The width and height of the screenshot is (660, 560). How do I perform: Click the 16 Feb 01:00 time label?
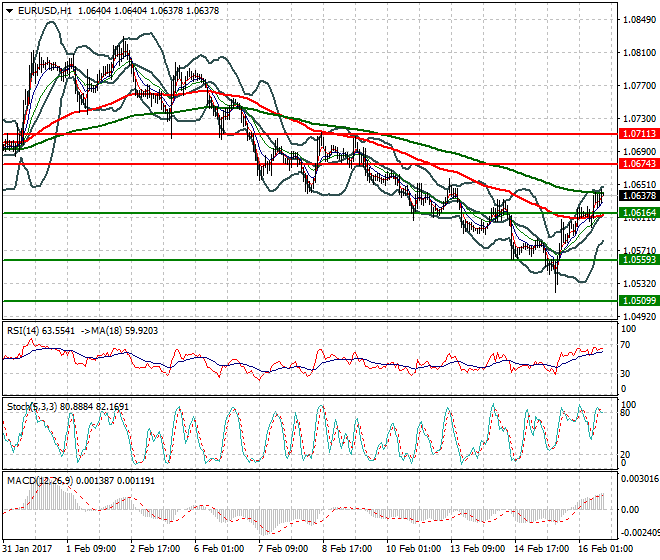tap(605, 549)
